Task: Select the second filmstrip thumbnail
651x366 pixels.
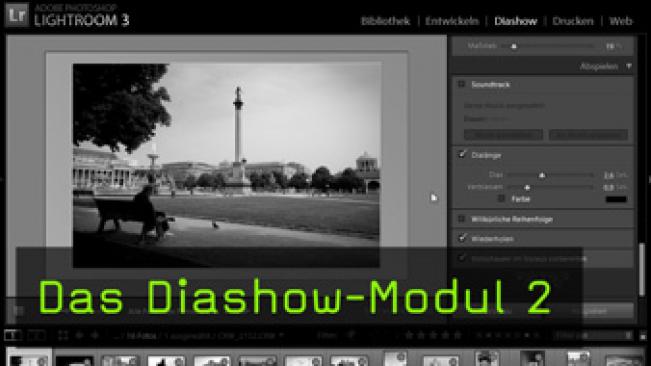Action: tap(75, 360)
